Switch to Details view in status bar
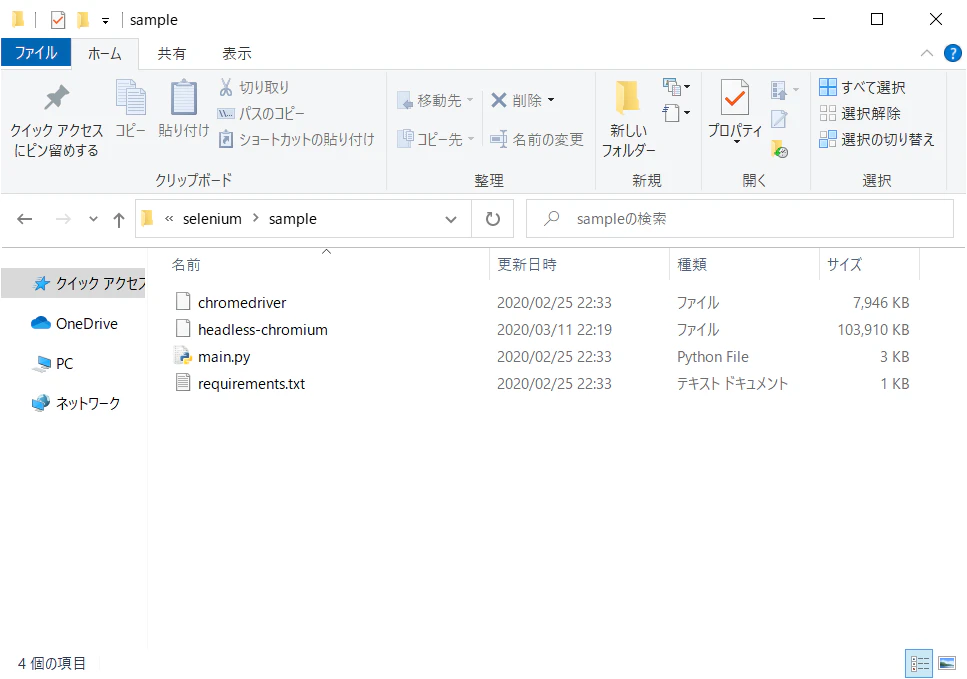967x679 pixels. 919,664
